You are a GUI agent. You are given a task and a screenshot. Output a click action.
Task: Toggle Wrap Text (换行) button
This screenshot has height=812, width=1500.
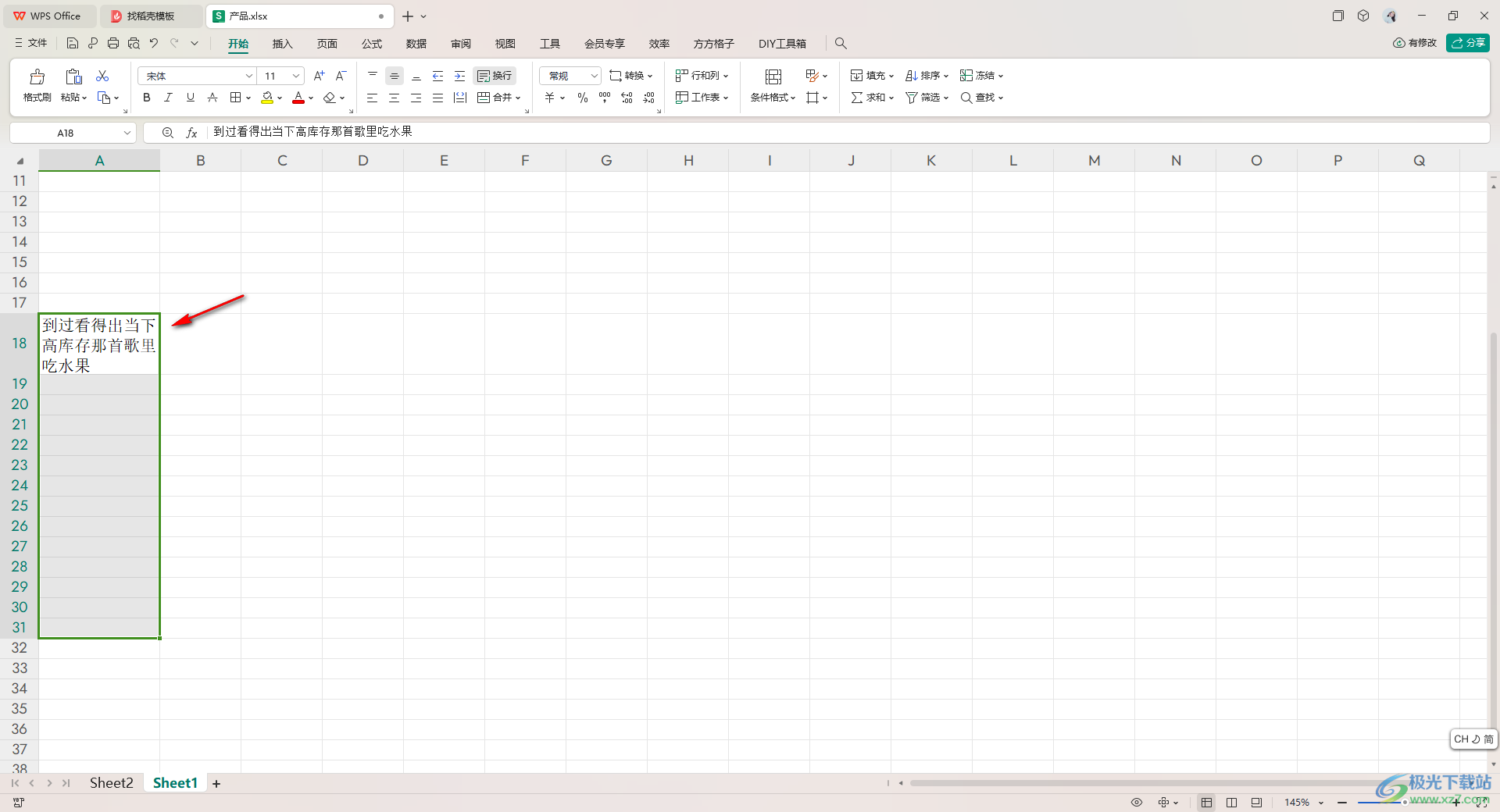click(495, 76)
